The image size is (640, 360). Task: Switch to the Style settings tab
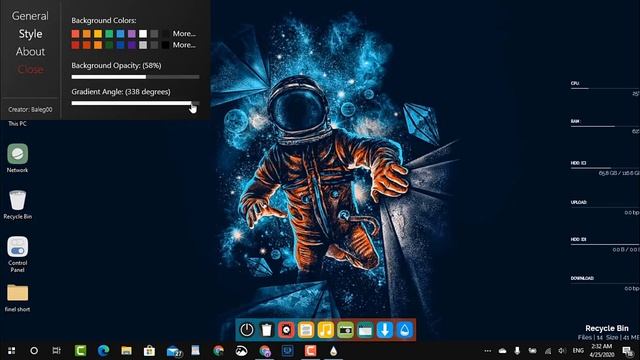point(30,34)
